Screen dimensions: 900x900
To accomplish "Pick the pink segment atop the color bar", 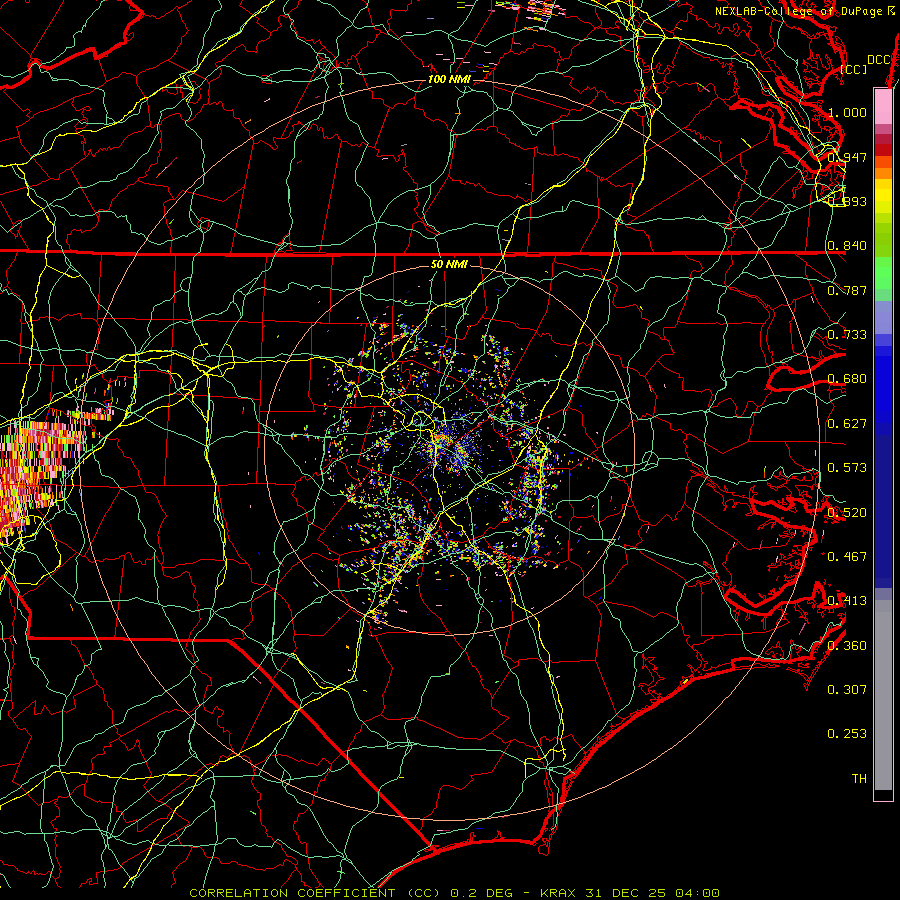I will tap(883, 106).
